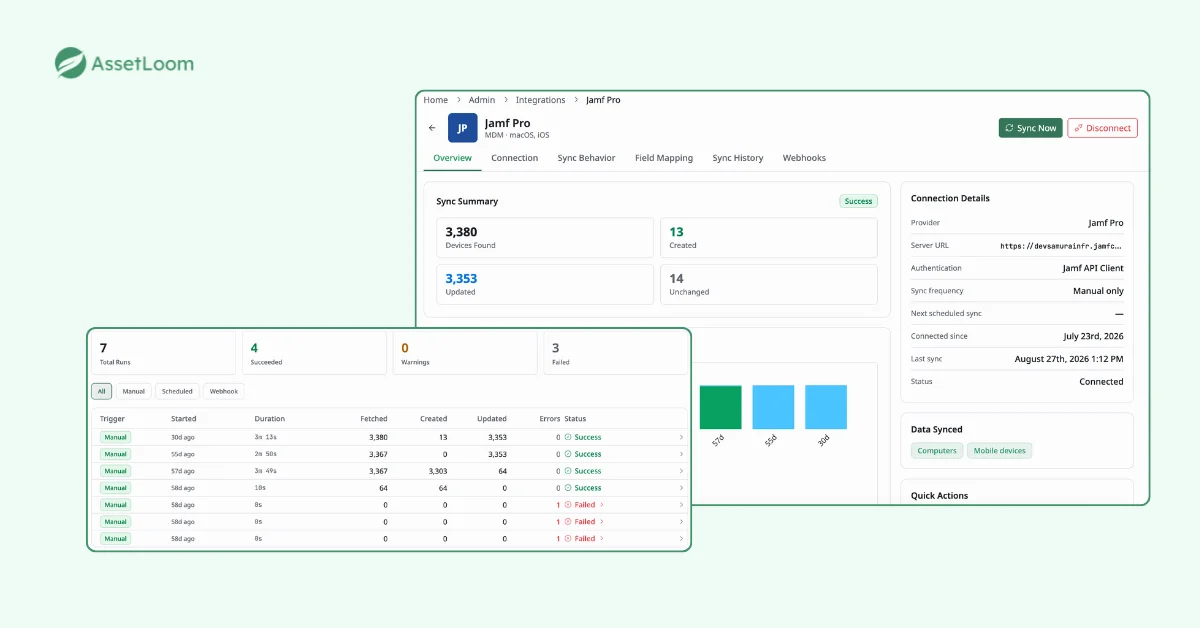Click the Connected status value
Viewport: 1200px width, 628px height.
1101,382
